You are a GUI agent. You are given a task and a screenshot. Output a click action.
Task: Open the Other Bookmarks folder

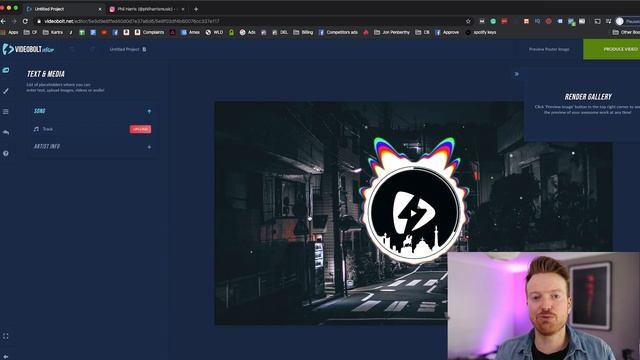point(626,32)
